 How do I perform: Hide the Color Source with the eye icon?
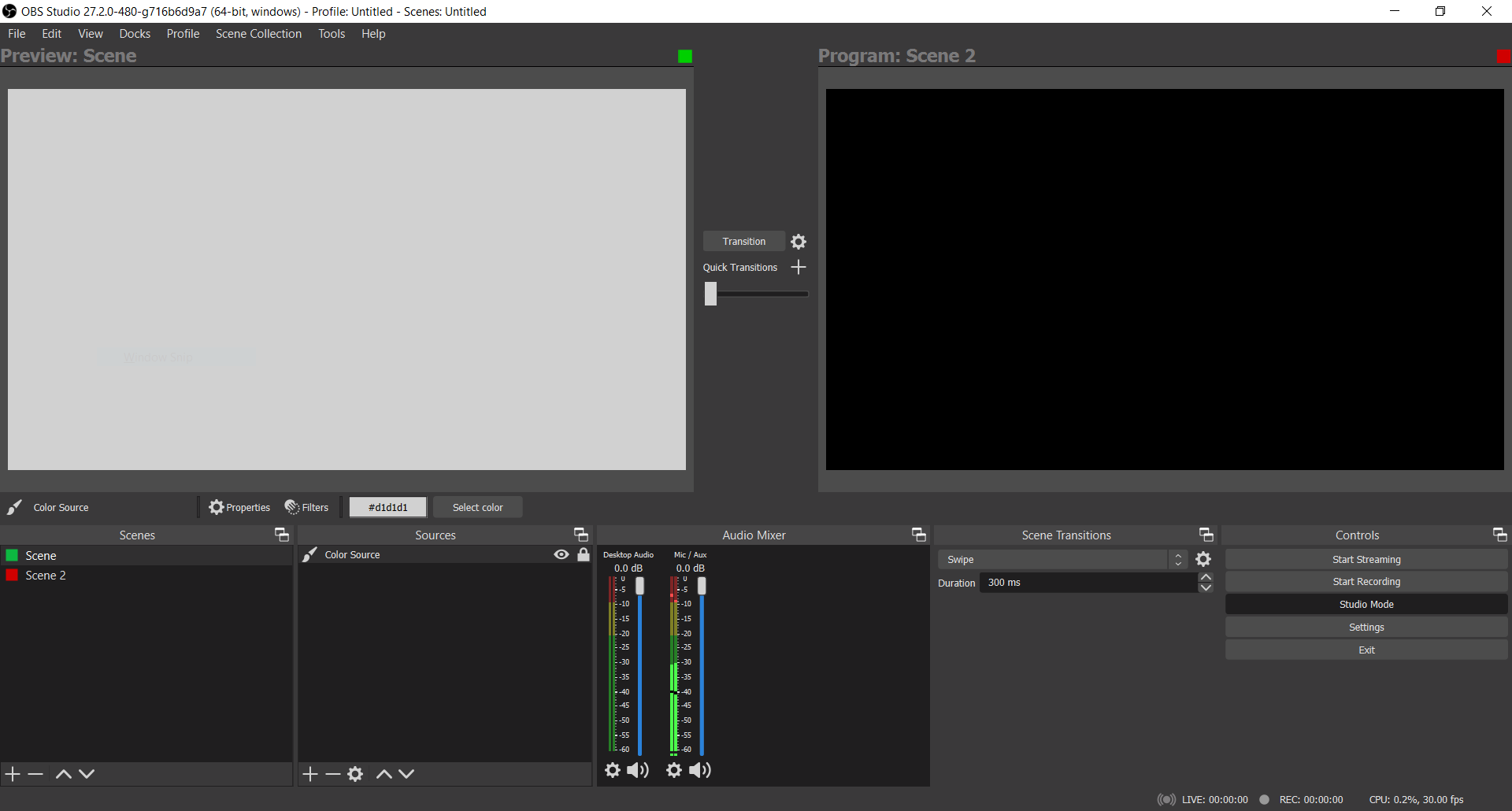560,554
